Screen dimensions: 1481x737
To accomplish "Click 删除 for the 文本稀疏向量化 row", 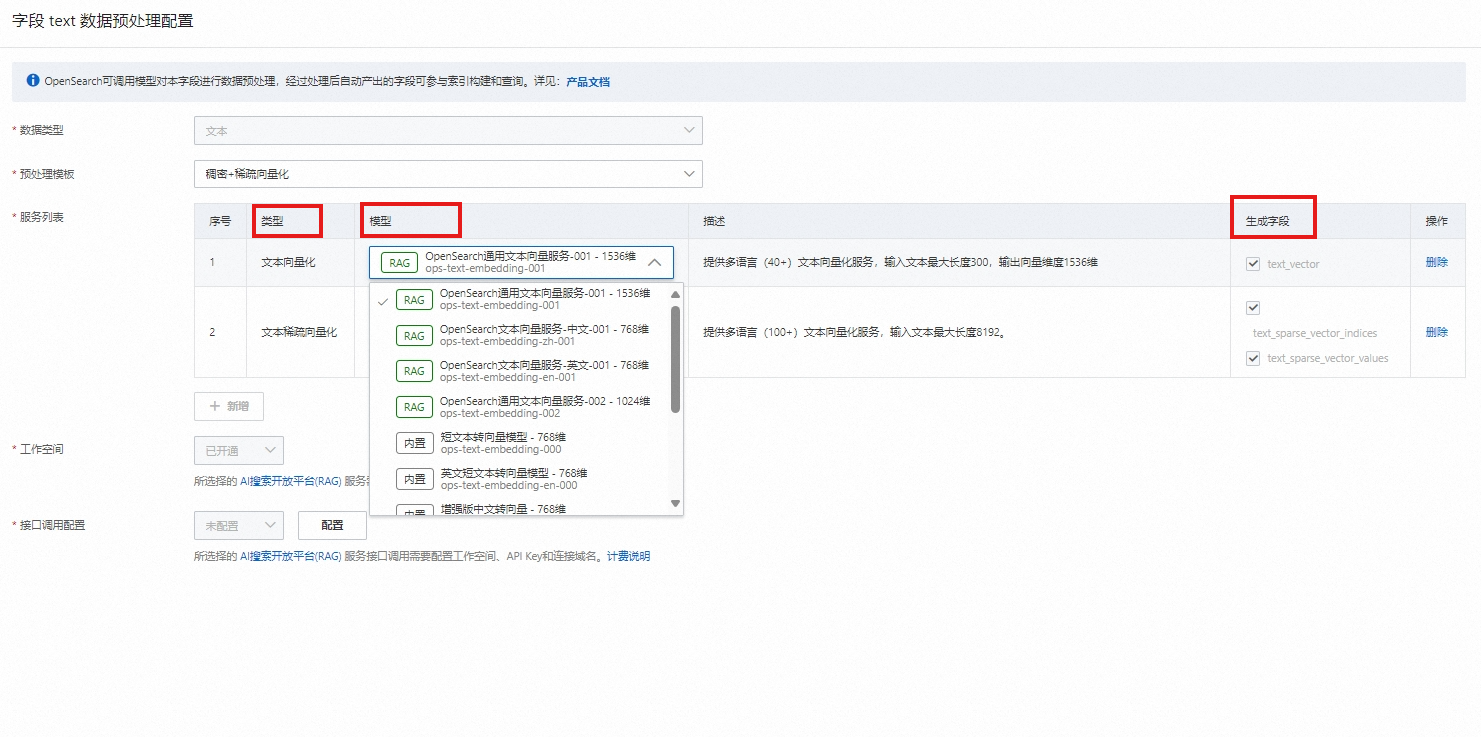I will [x=1436, y=332].
